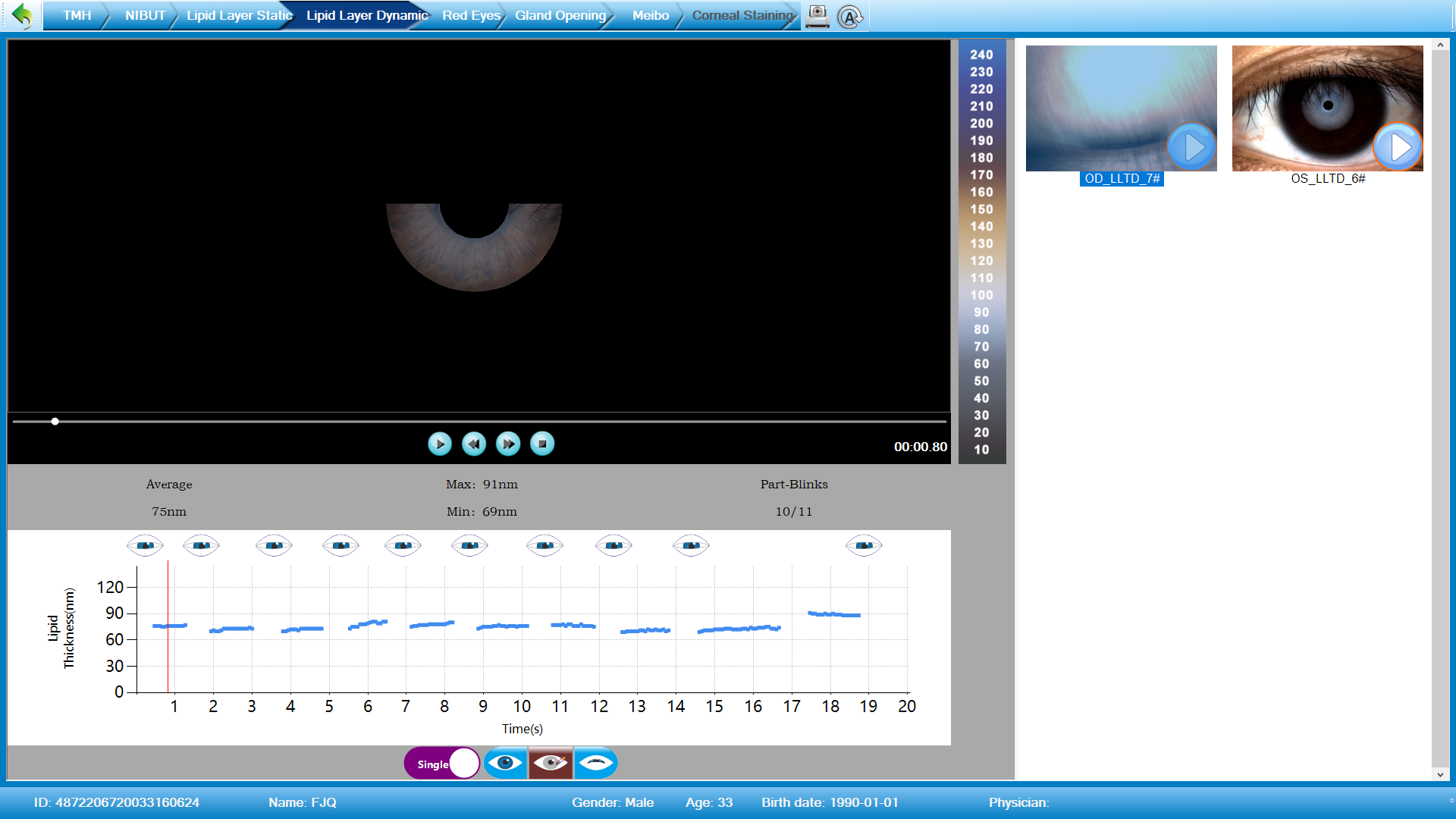Viewport: 1456px width, 819px height.
Task: Open the Meibo tab
Action: point(650,15)
